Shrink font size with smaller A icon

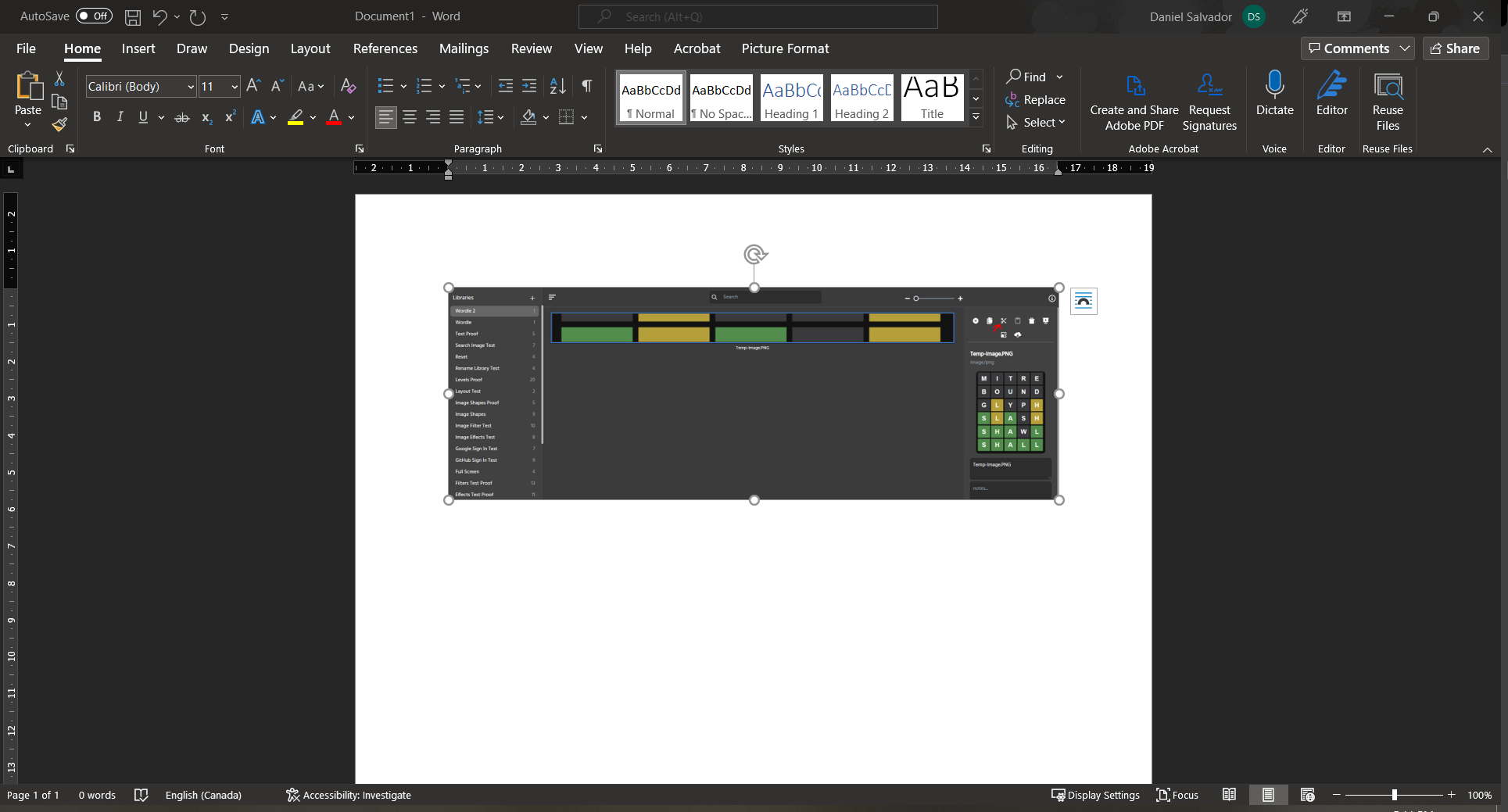(277, 86)
